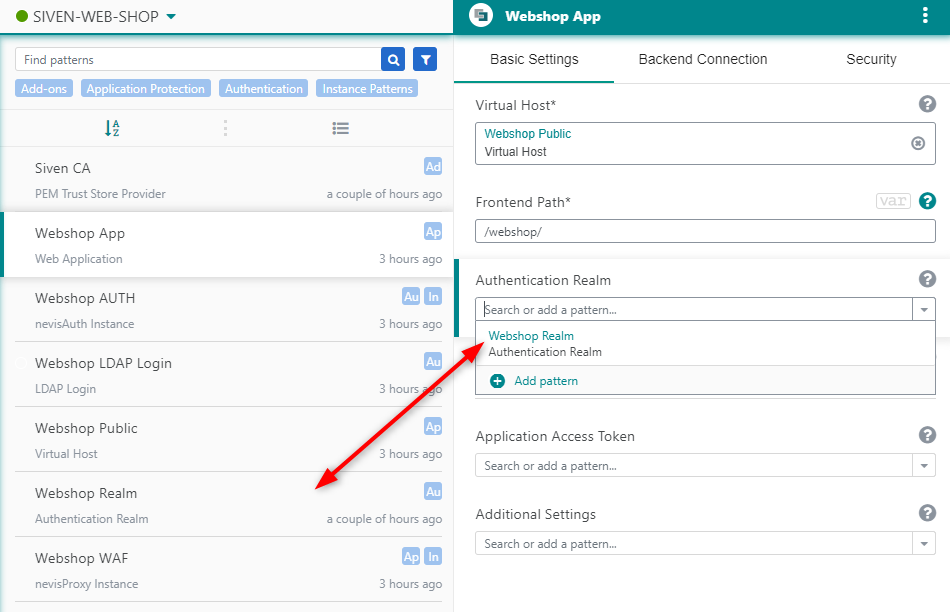Expand the SIVEN-WEB-SHOP project dropdown
This screenshot has width=950, height=612.
[x=171, y=17]
